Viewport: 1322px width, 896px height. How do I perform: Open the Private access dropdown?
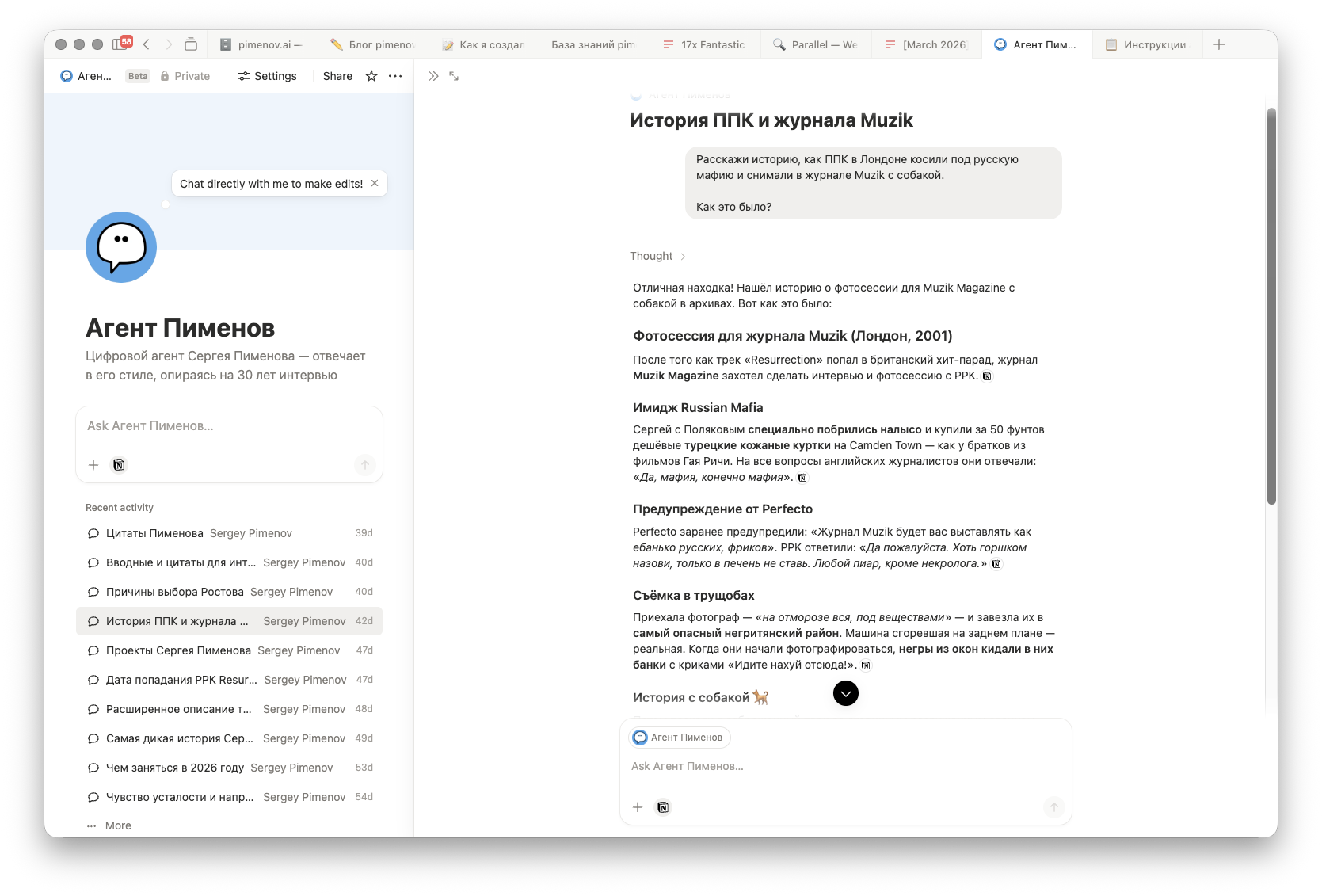tap(185, 76)
